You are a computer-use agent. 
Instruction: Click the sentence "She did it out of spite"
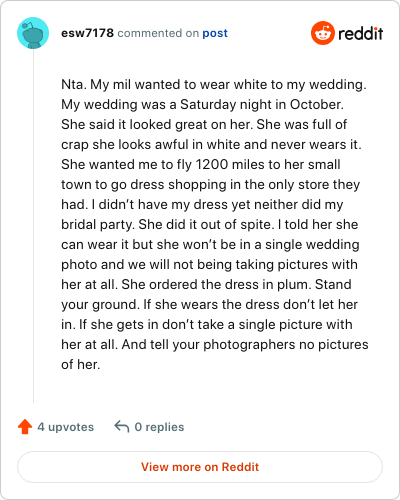206,224
